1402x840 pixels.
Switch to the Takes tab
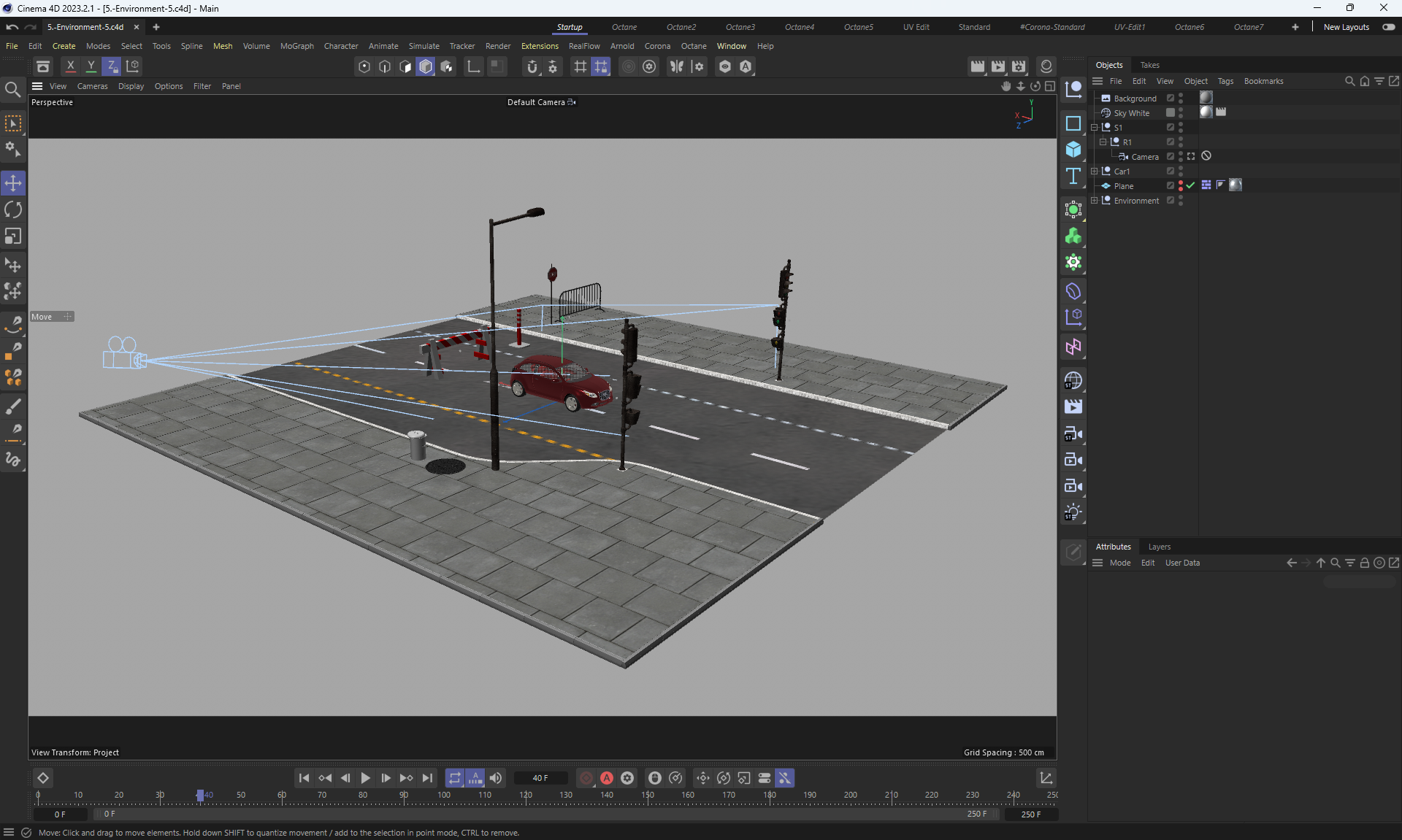click(x=1149, y=65)
